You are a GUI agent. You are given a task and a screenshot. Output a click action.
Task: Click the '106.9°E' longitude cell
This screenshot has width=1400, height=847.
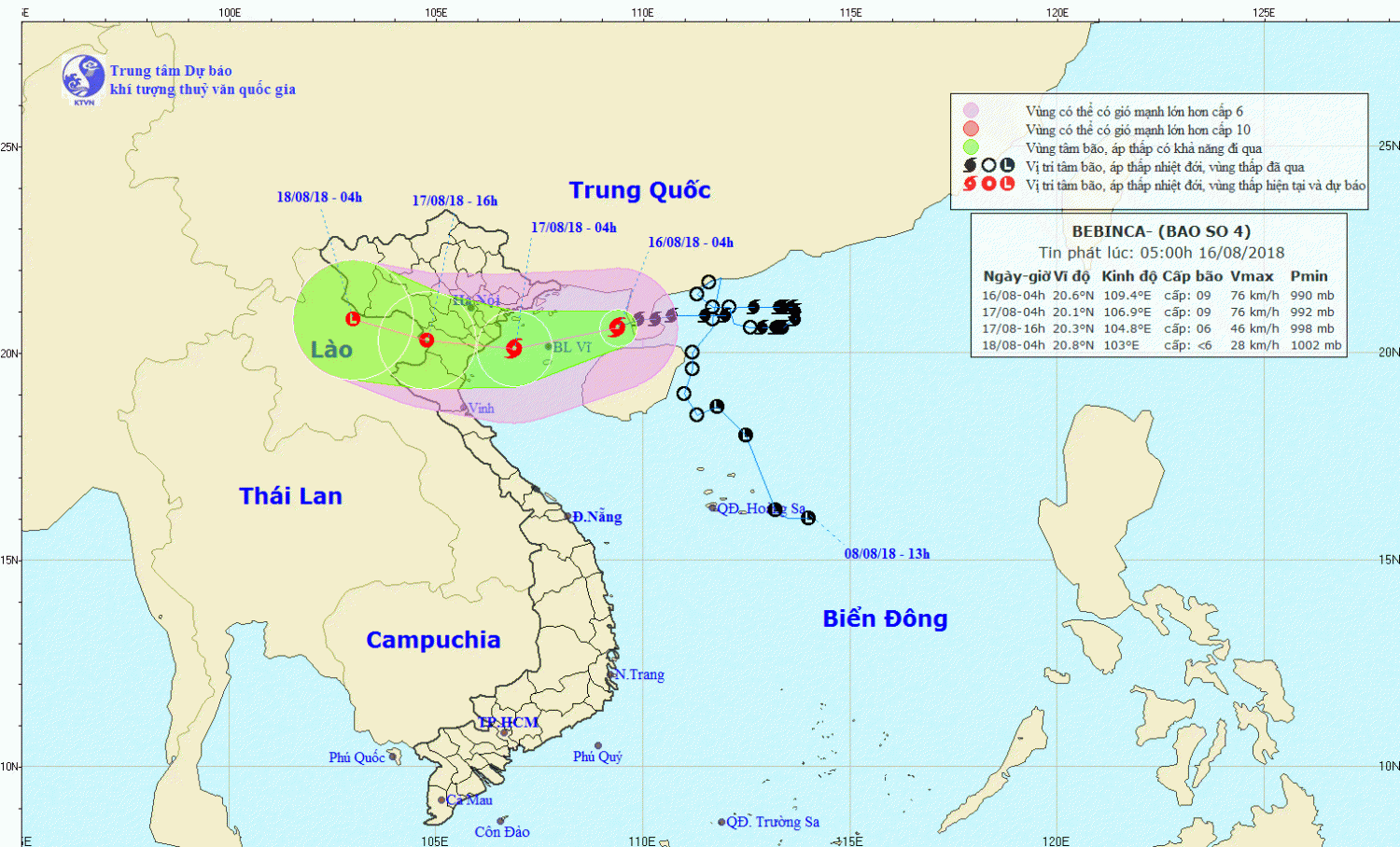click(1127, 312)
